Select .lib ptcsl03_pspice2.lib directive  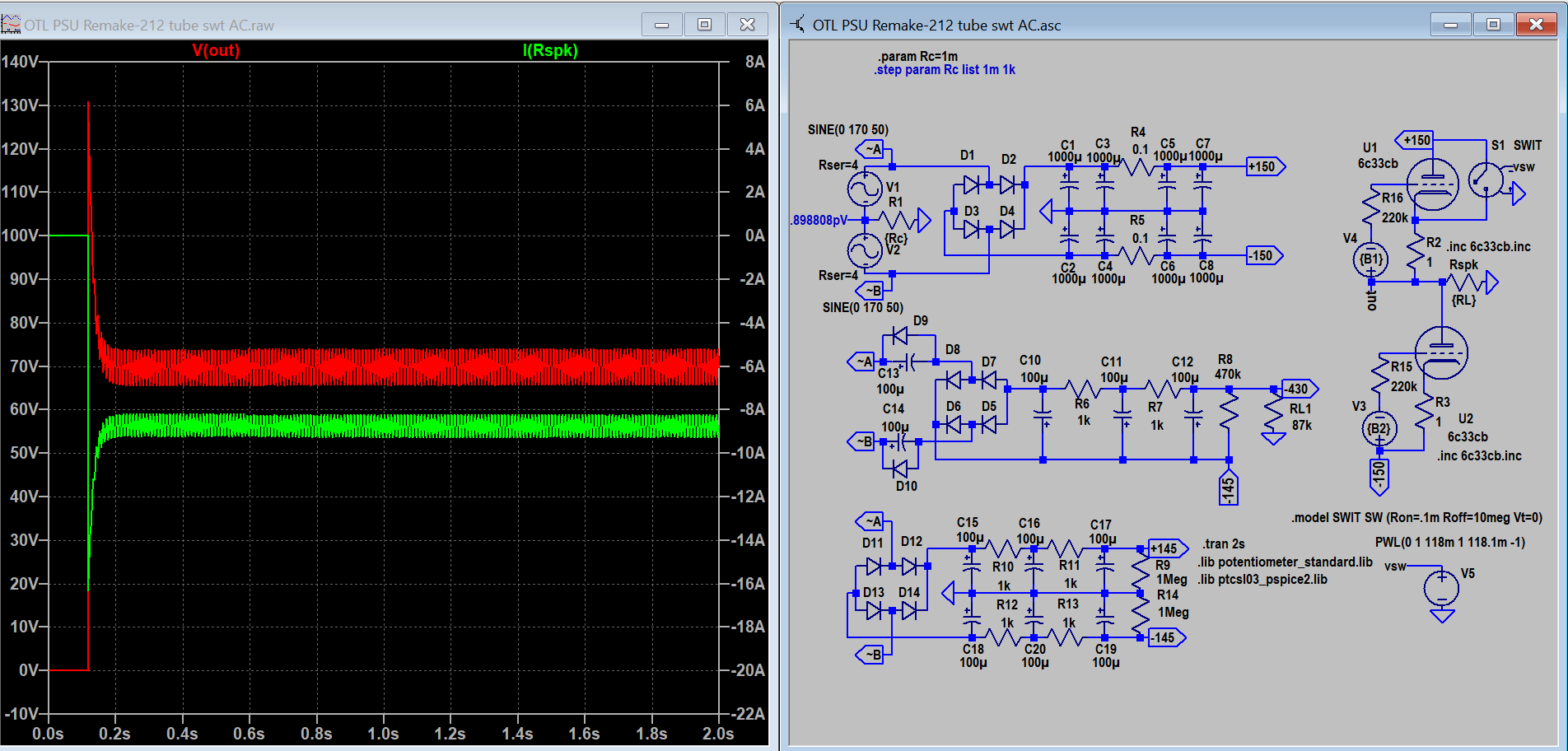(x=1262, y=580)
